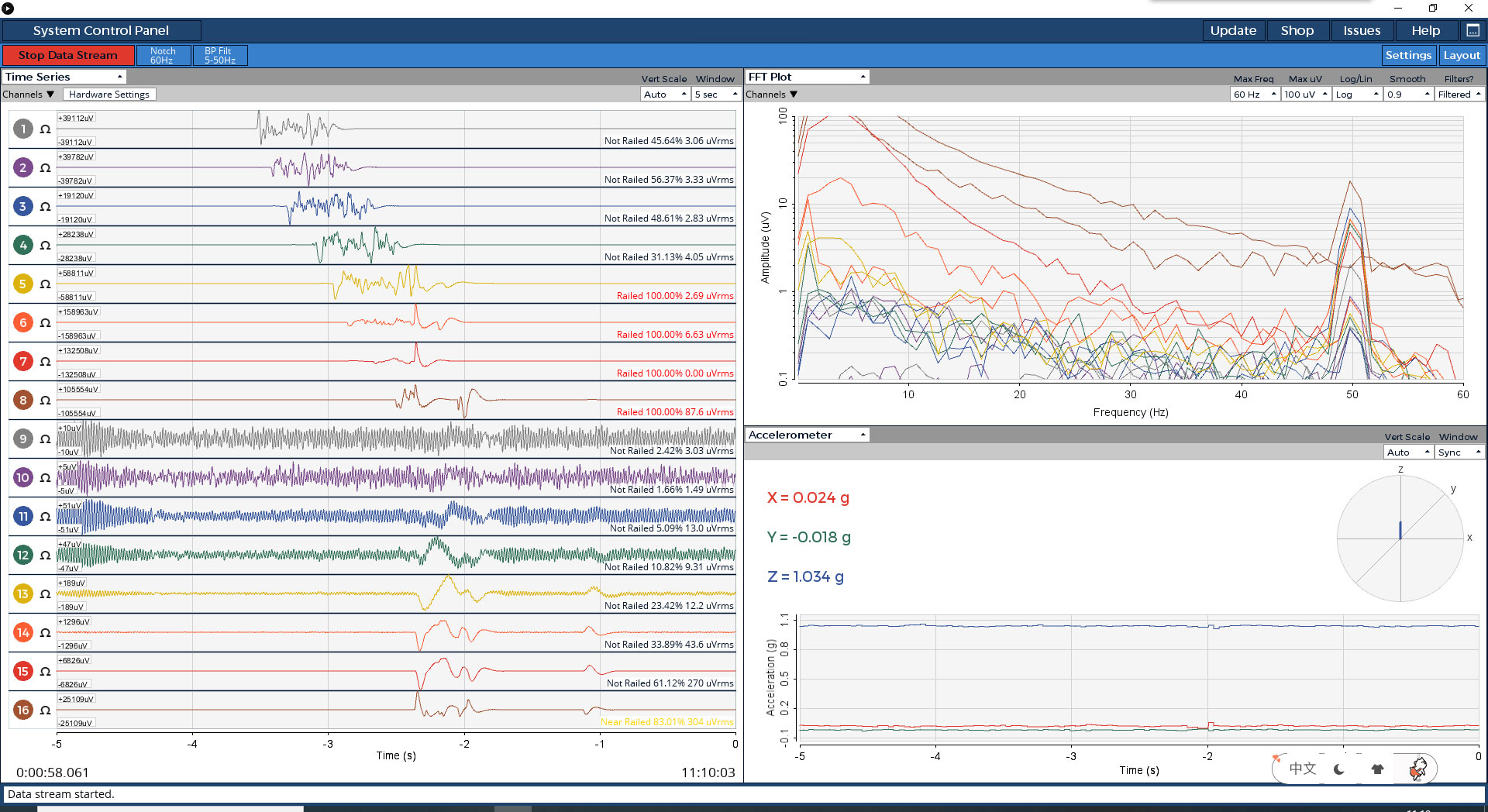
Task: Toggle channel 1 on/off circle
Action: point(22,129)
